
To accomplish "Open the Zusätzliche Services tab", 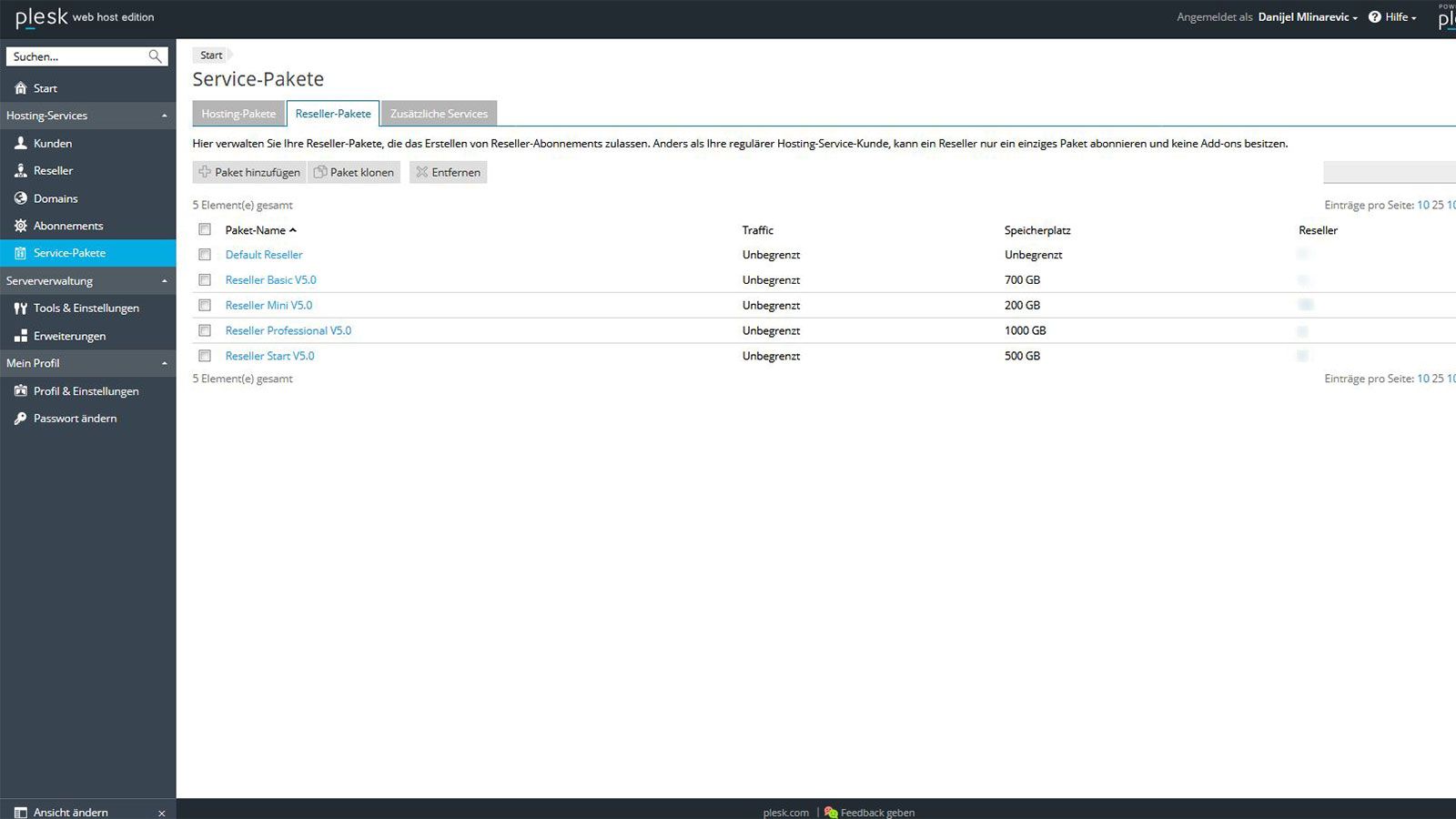I will coord(439,113).
